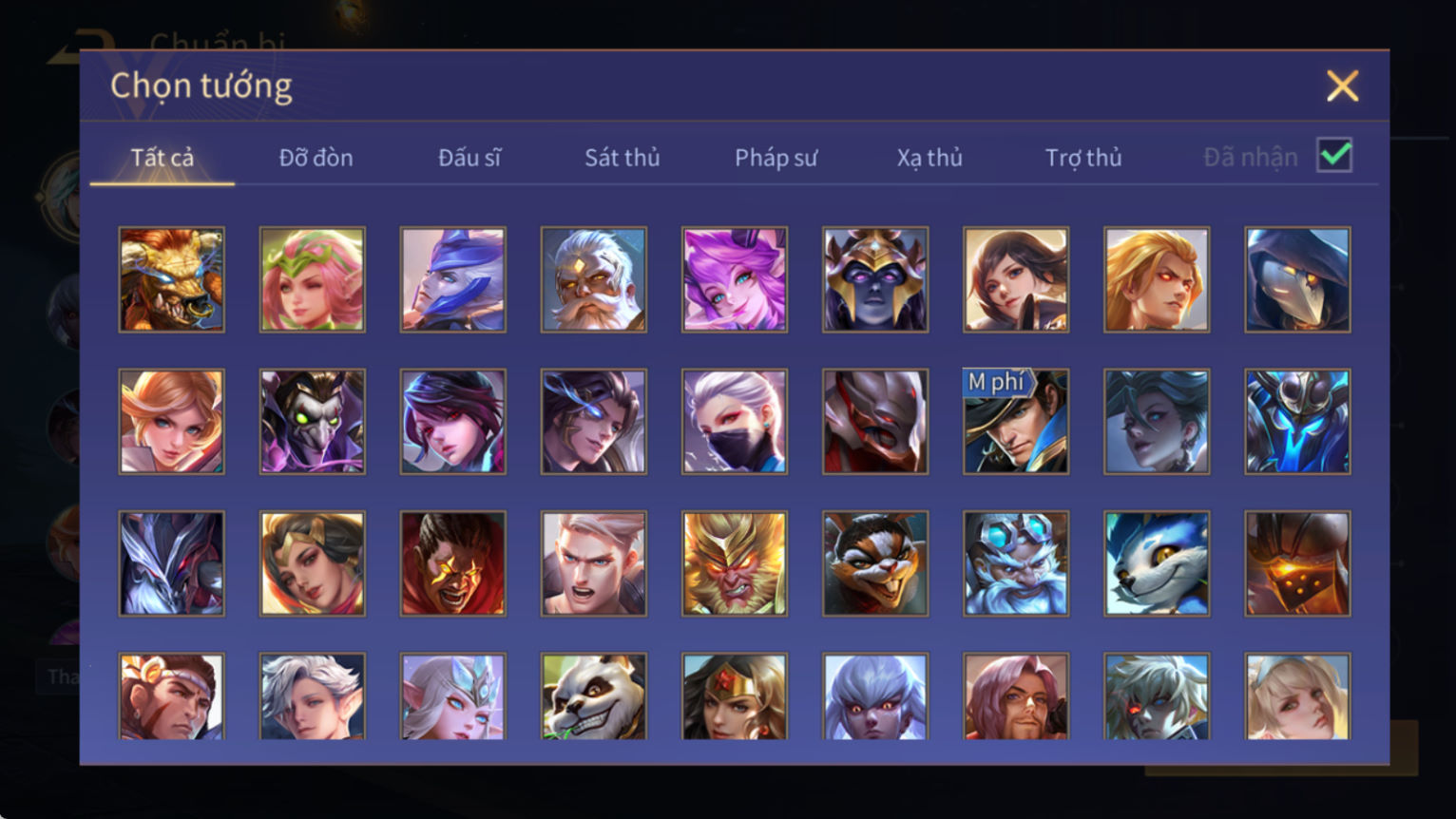
Task: Select the purple-haired girl hero portrait
Action: tap(735, 279)
